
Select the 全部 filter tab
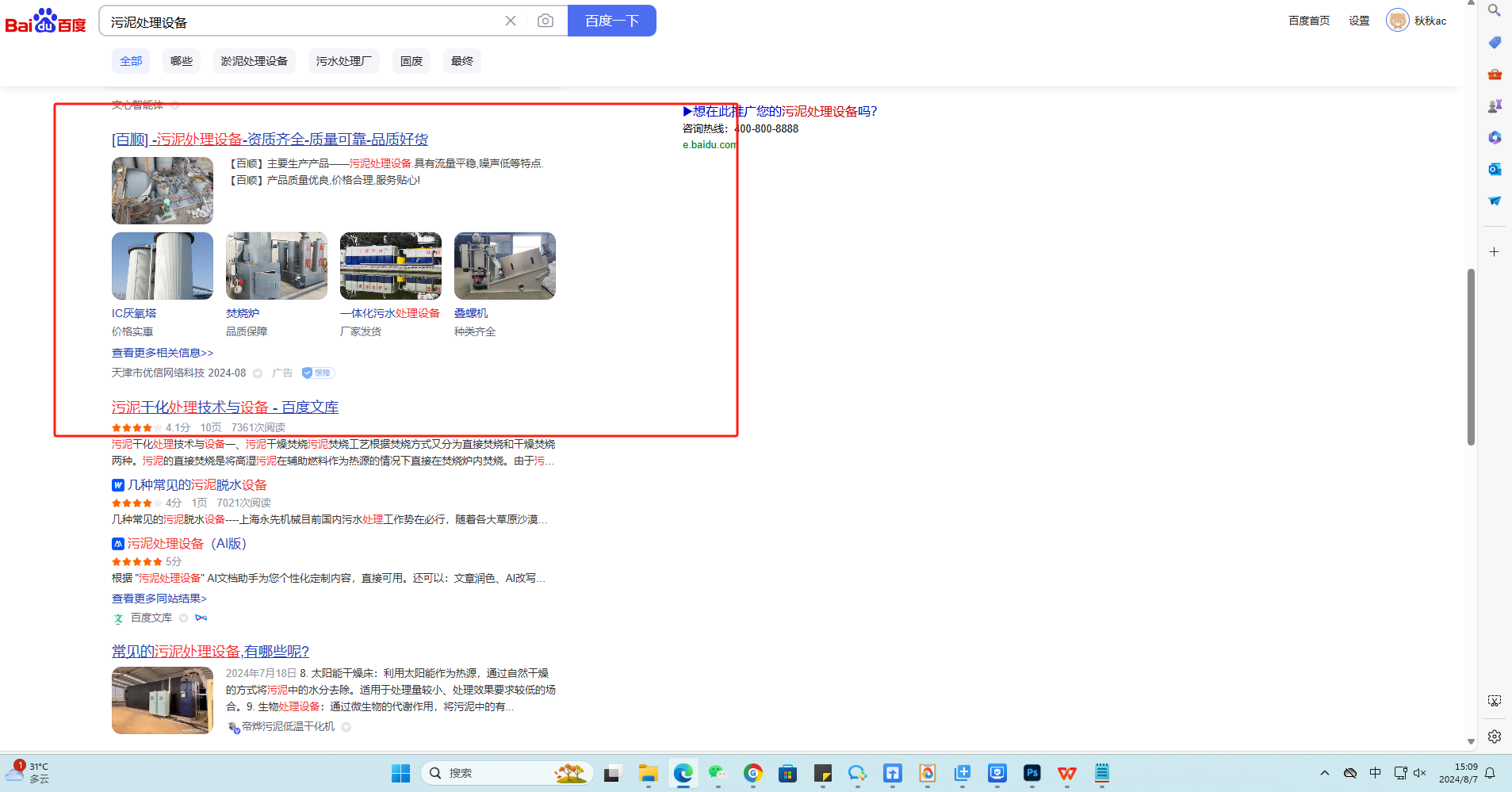[x=131, y=61]
